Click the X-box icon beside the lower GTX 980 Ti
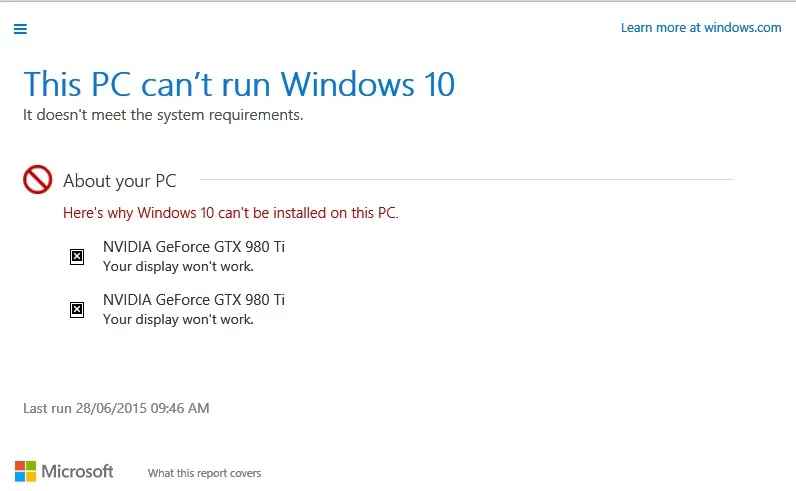This screenshot has width=796, height=491. tap(77, 309)
